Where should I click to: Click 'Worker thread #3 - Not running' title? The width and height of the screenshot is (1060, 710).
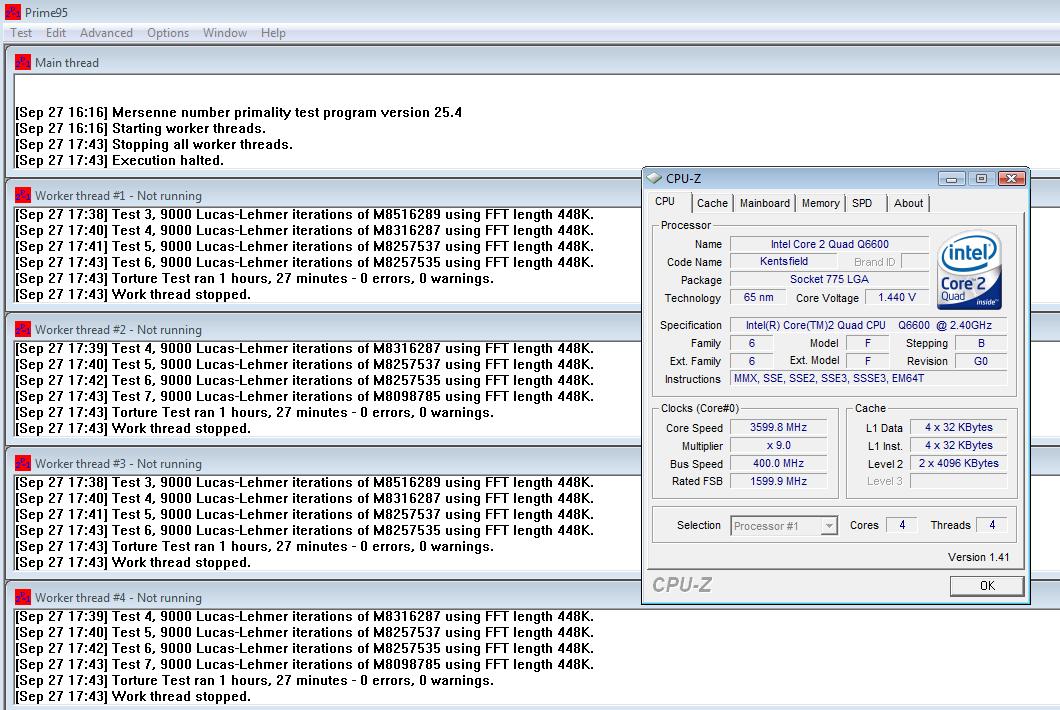pos(118,464)
